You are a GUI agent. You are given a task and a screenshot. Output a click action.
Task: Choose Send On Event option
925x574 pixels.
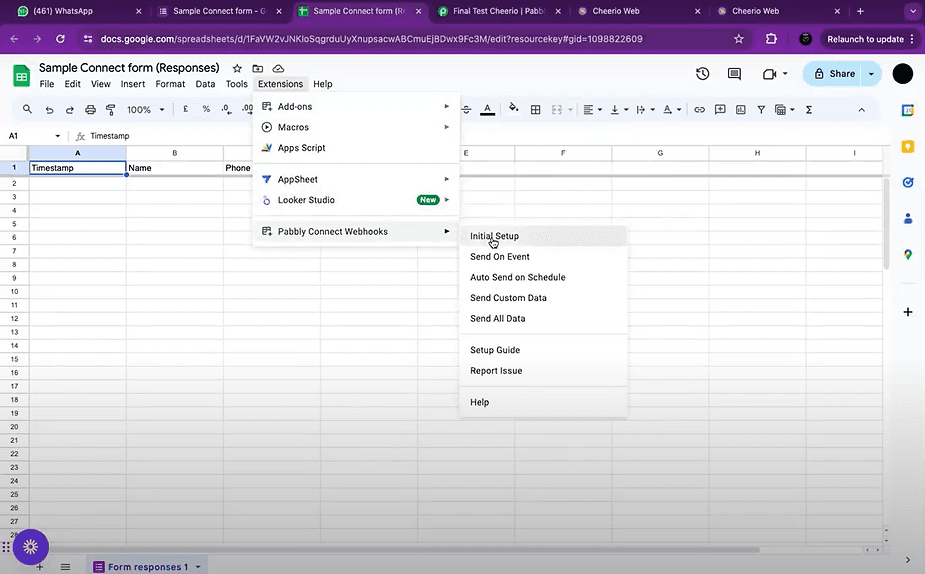coord(500,257)
